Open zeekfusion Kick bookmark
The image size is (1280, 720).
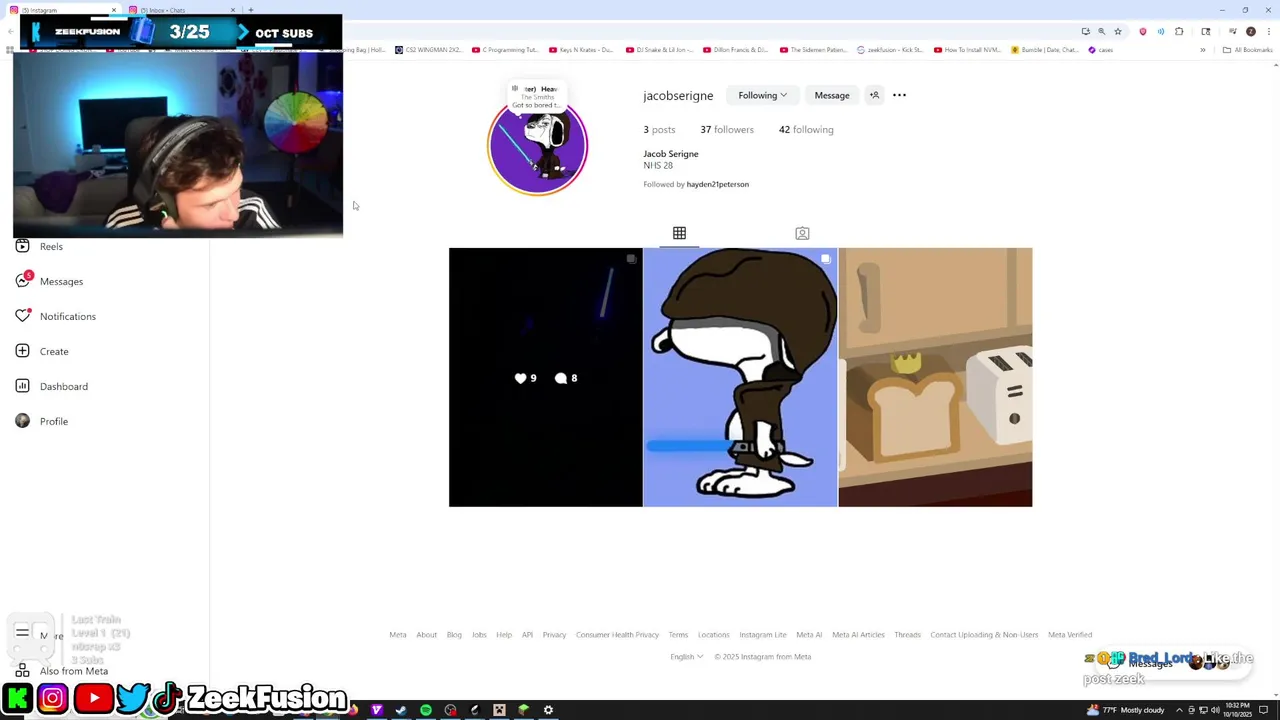890,49
